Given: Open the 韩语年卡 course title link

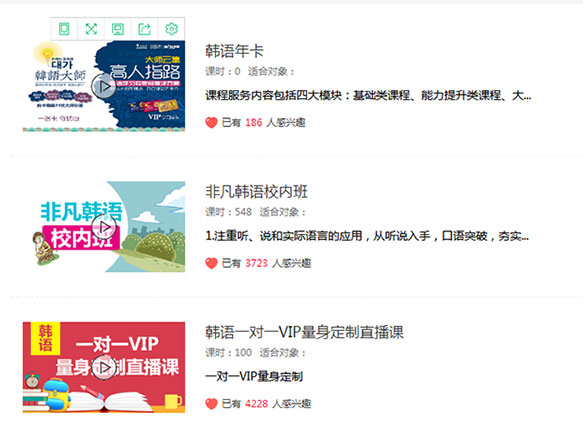Looking at the screenshot, I should 234,51.
